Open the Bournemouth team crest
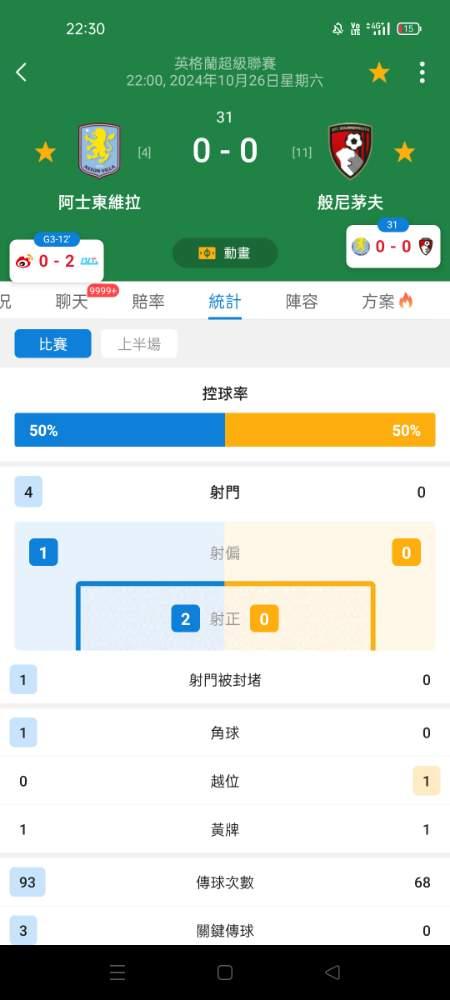 click(x=350, y=151)
